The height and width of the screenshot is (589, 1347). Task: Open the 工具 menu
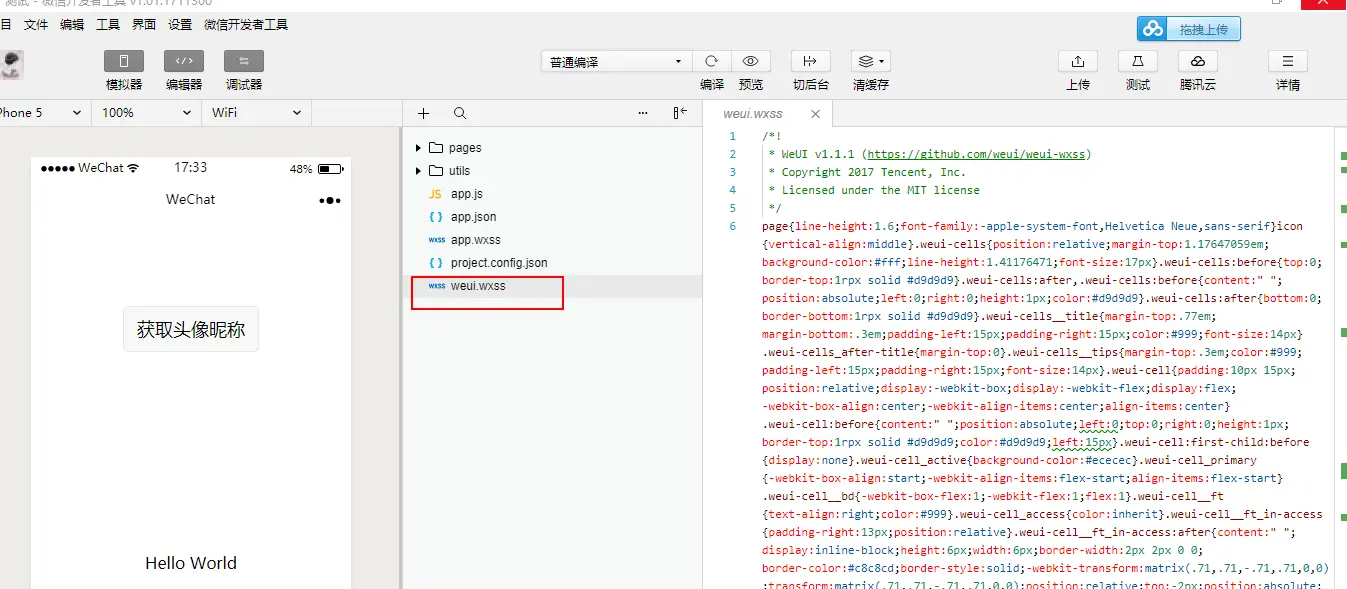(108, 25)
